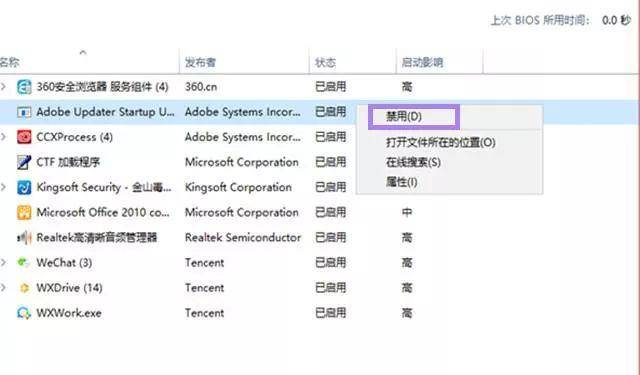Select the Adobe Updater Startup icon
This screenshot has height=375, width=640.
(24, 112)
